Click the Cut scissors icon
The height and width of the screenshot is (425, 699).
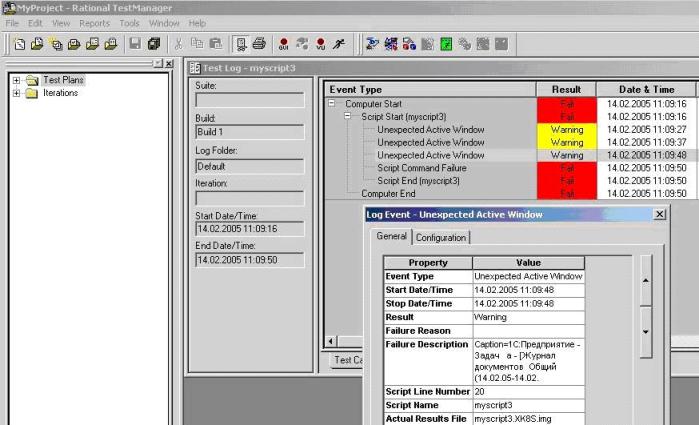click(178, 44)
